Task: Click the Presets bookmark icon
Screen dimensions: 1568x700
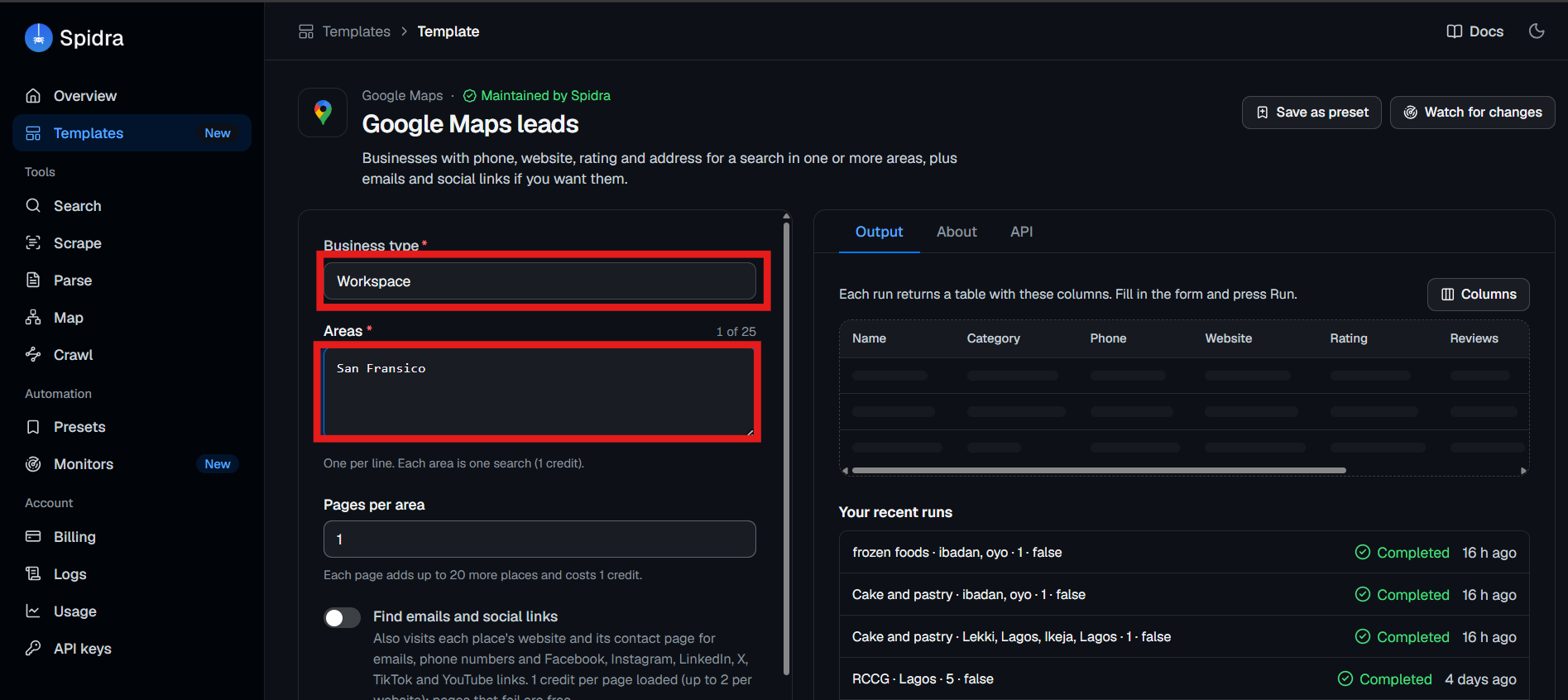Action: click(33, 427)
